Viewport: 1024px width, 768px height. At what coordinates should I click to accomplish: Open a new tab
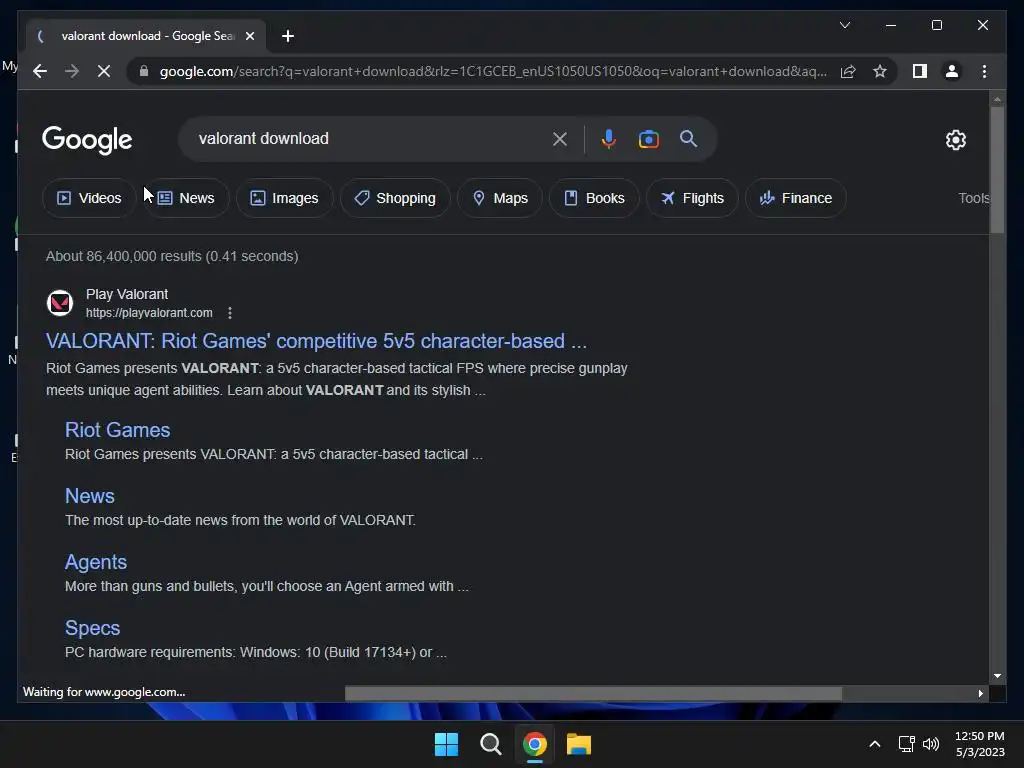click(288, 36)
